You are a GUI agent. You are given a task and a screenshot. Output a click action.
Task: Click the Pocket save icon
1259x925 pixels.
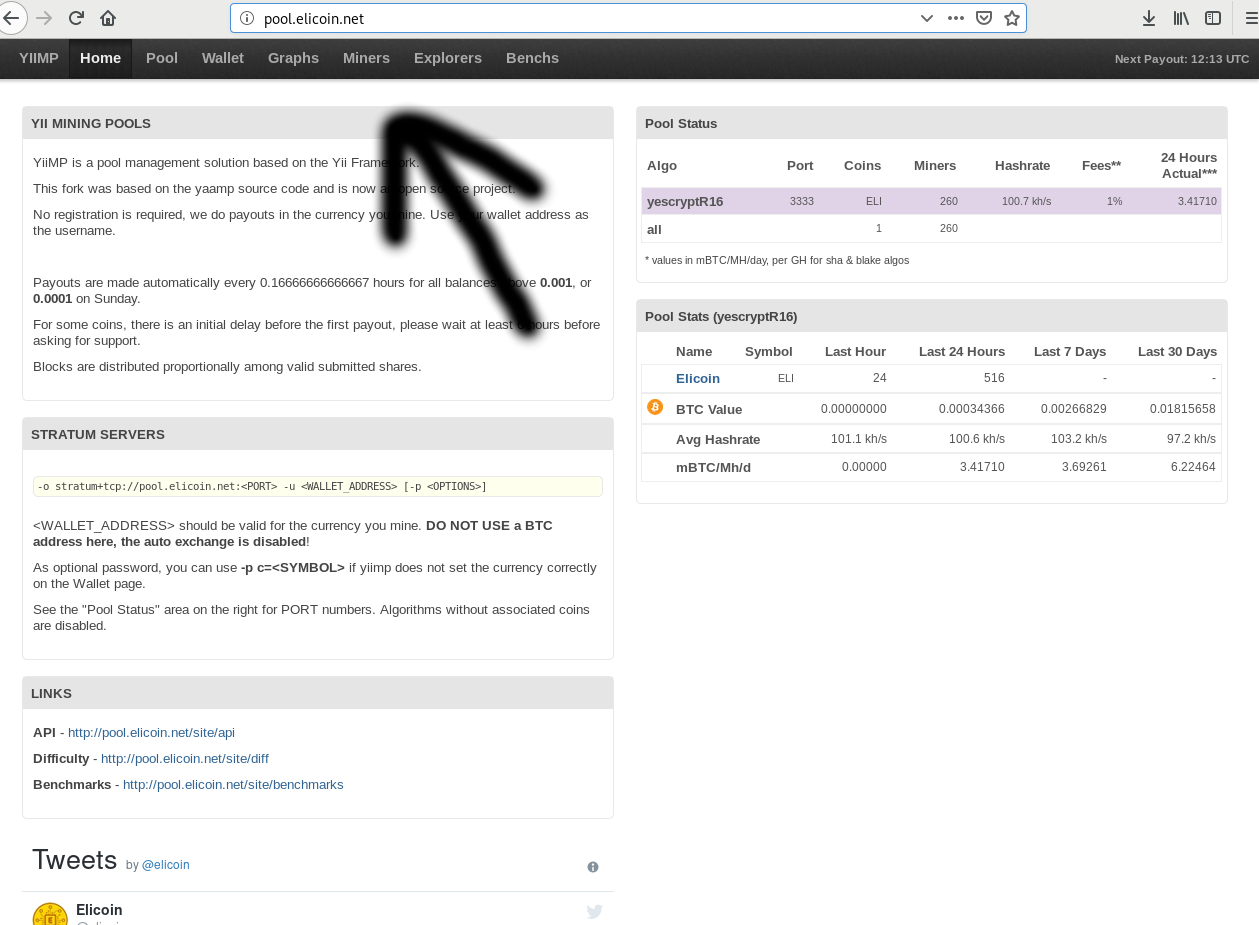pos(984,18)
